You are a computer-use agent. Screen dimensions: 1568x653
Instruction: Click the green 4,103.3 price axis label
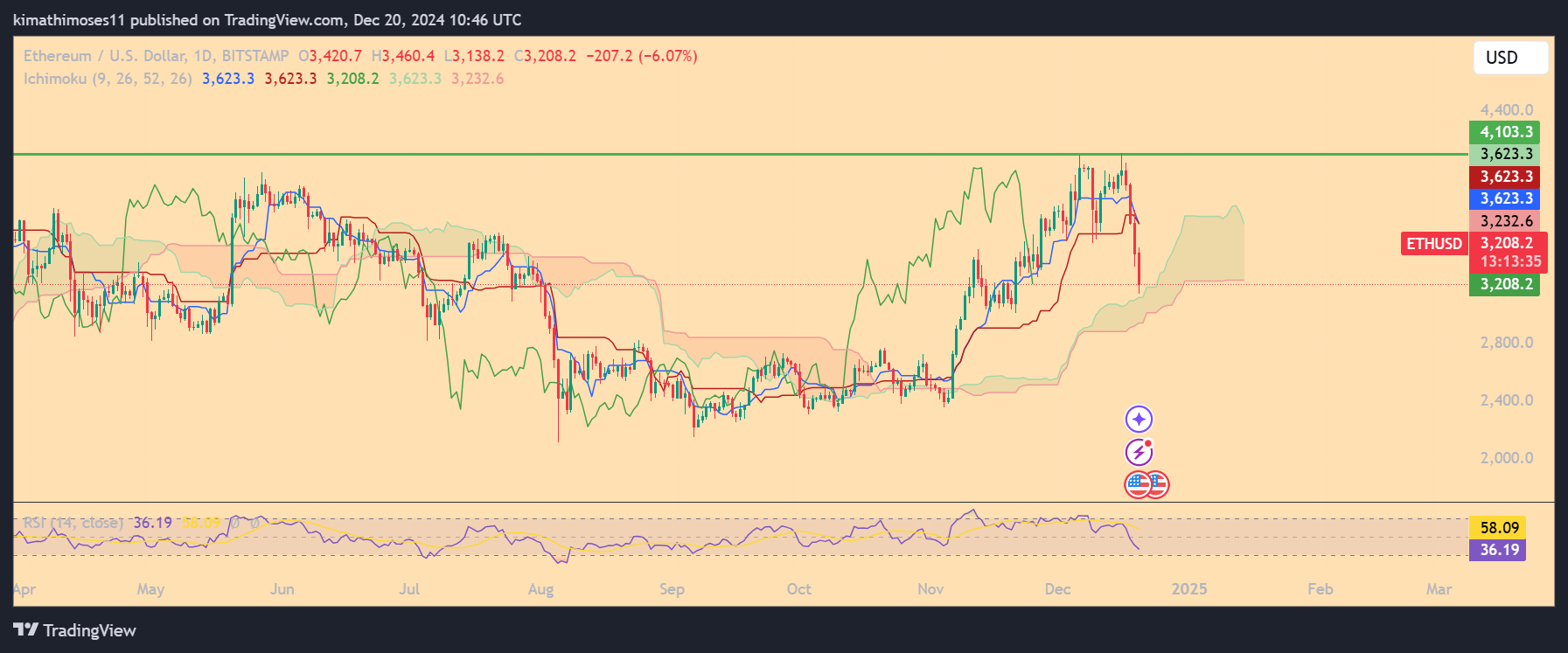tap(1504, 132)
